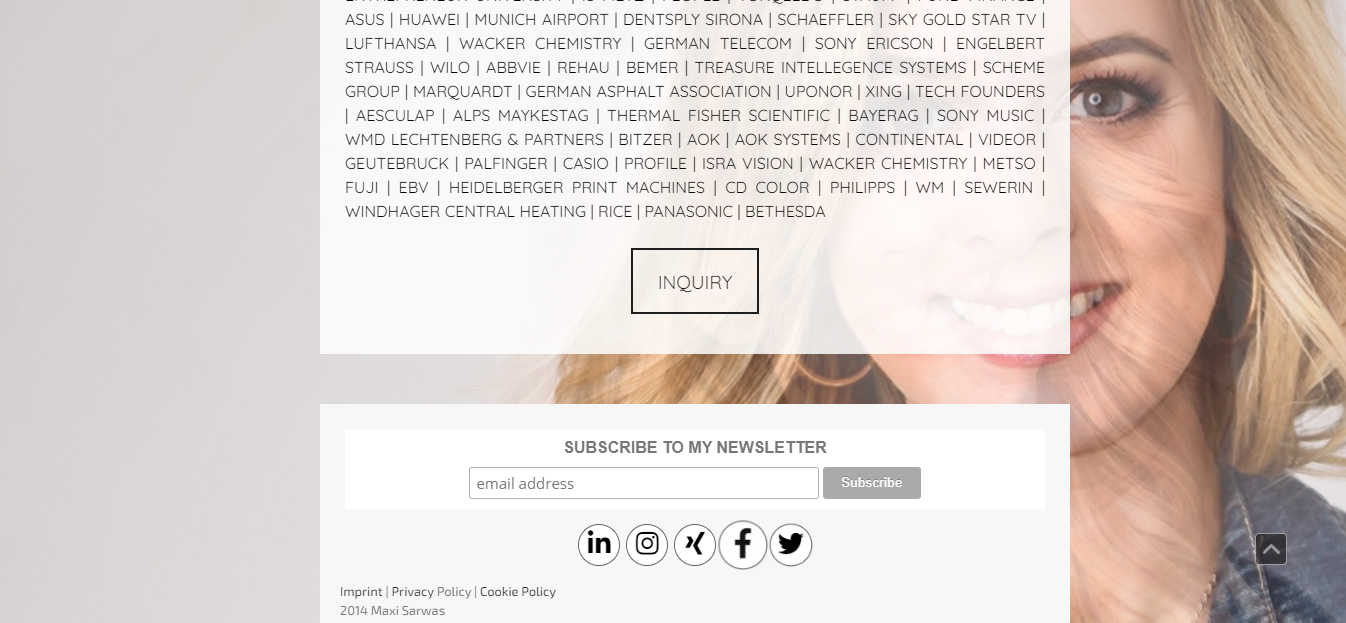Open the Twitter bird icon
Image resolution: width=1346 pixels, height=623 pixels.
coord(791,545)
